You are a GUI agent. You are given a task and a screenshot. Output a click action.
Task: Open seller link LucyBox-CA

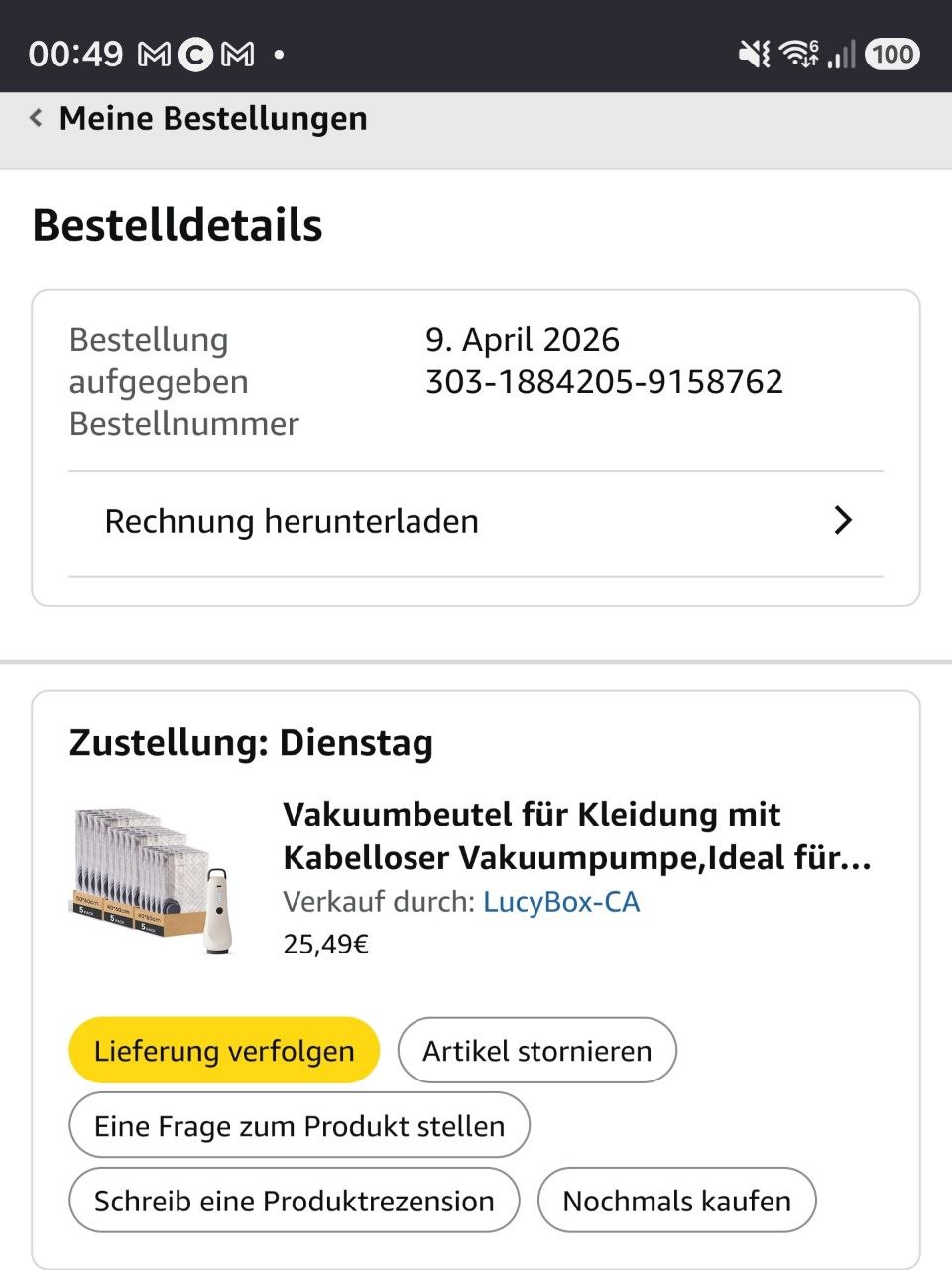[560, 902]
